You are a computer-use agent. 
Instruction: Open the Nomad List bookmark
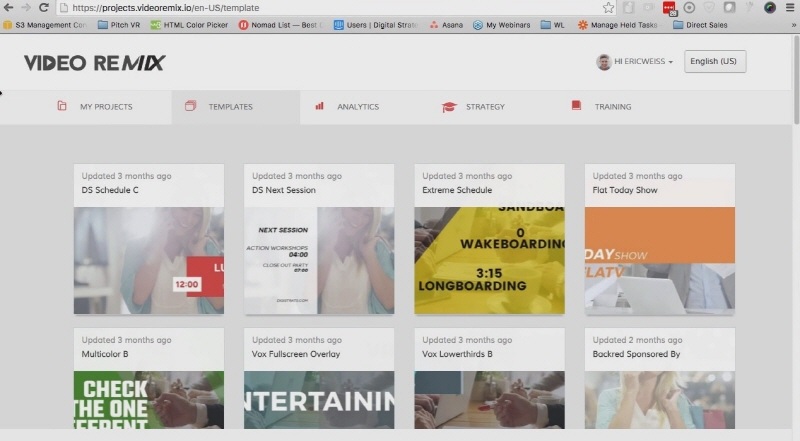[280, 25]
